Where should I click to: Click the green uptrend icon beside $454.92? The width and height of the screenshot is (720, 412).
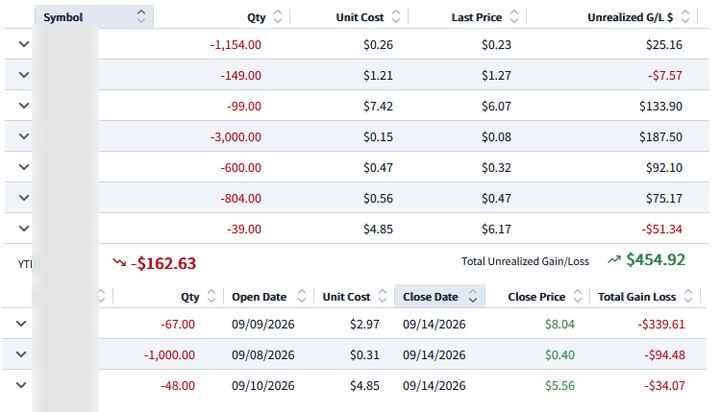coord(614,260)
